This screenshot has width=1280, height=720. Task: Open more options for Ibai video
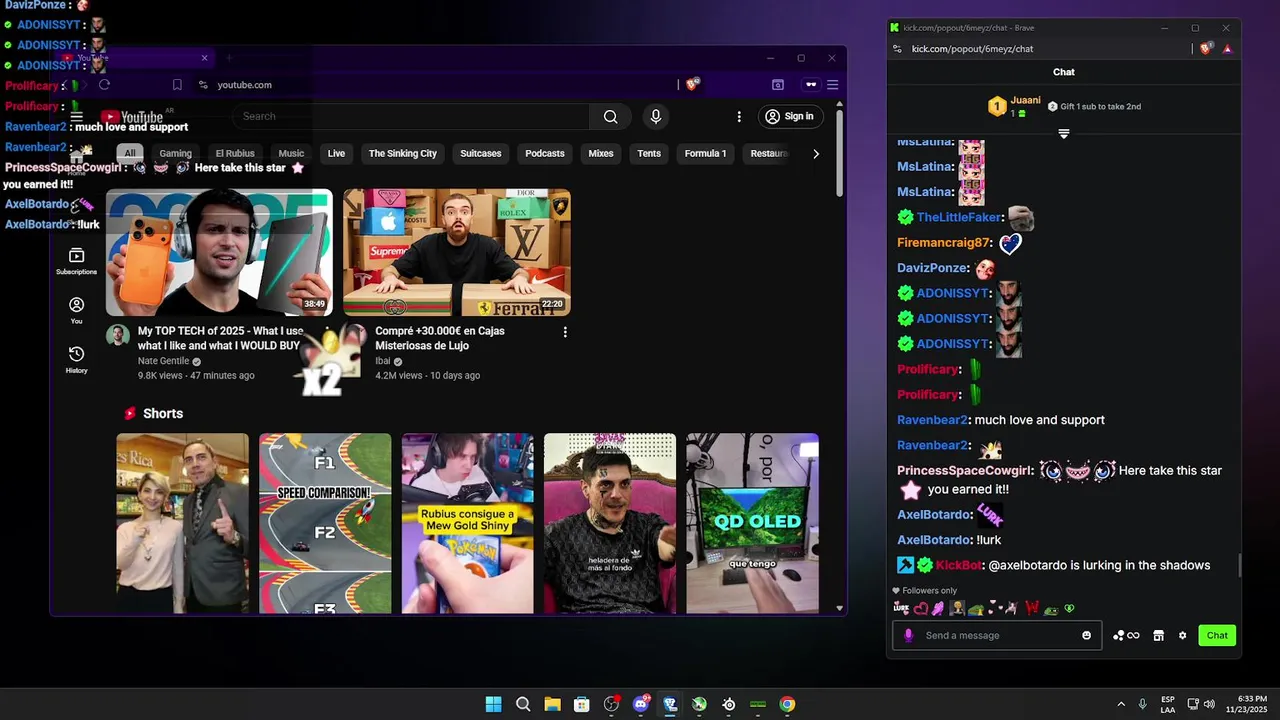[565, 332]
